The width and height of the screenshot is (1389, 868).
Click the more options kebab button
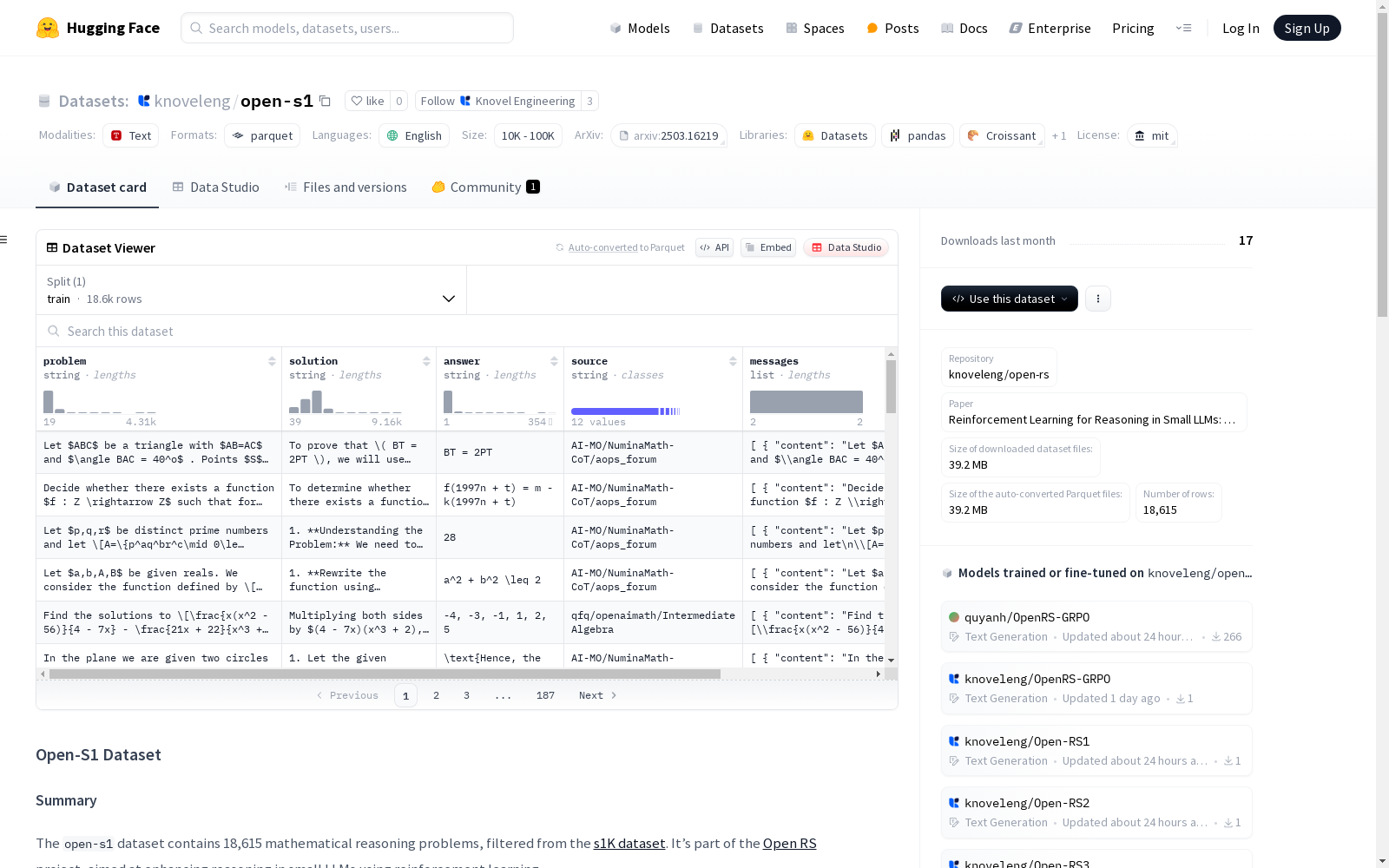coord(1098,299)
